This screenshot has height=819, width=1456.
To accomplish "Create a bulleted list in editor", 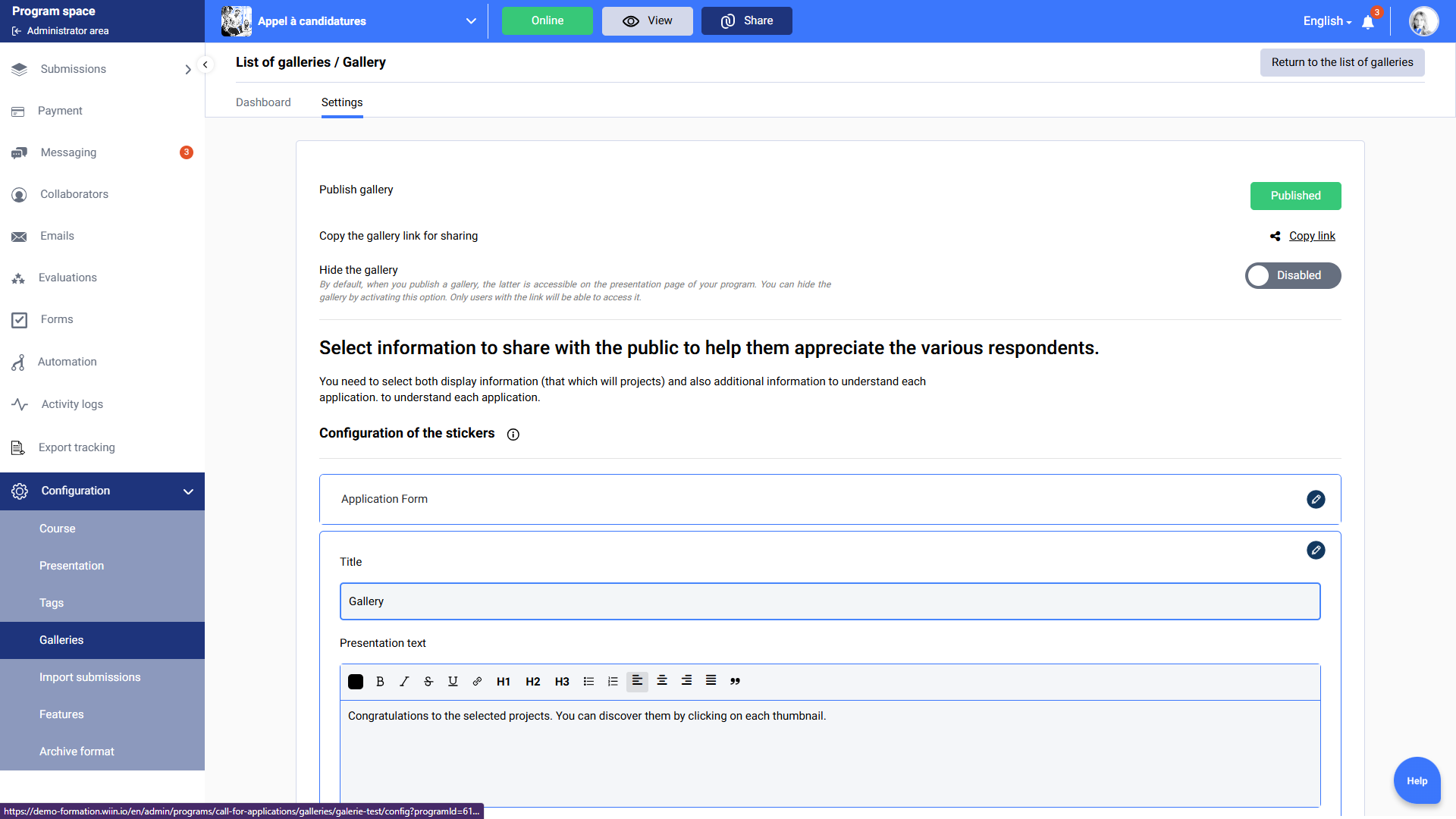I will pos(588,681).
